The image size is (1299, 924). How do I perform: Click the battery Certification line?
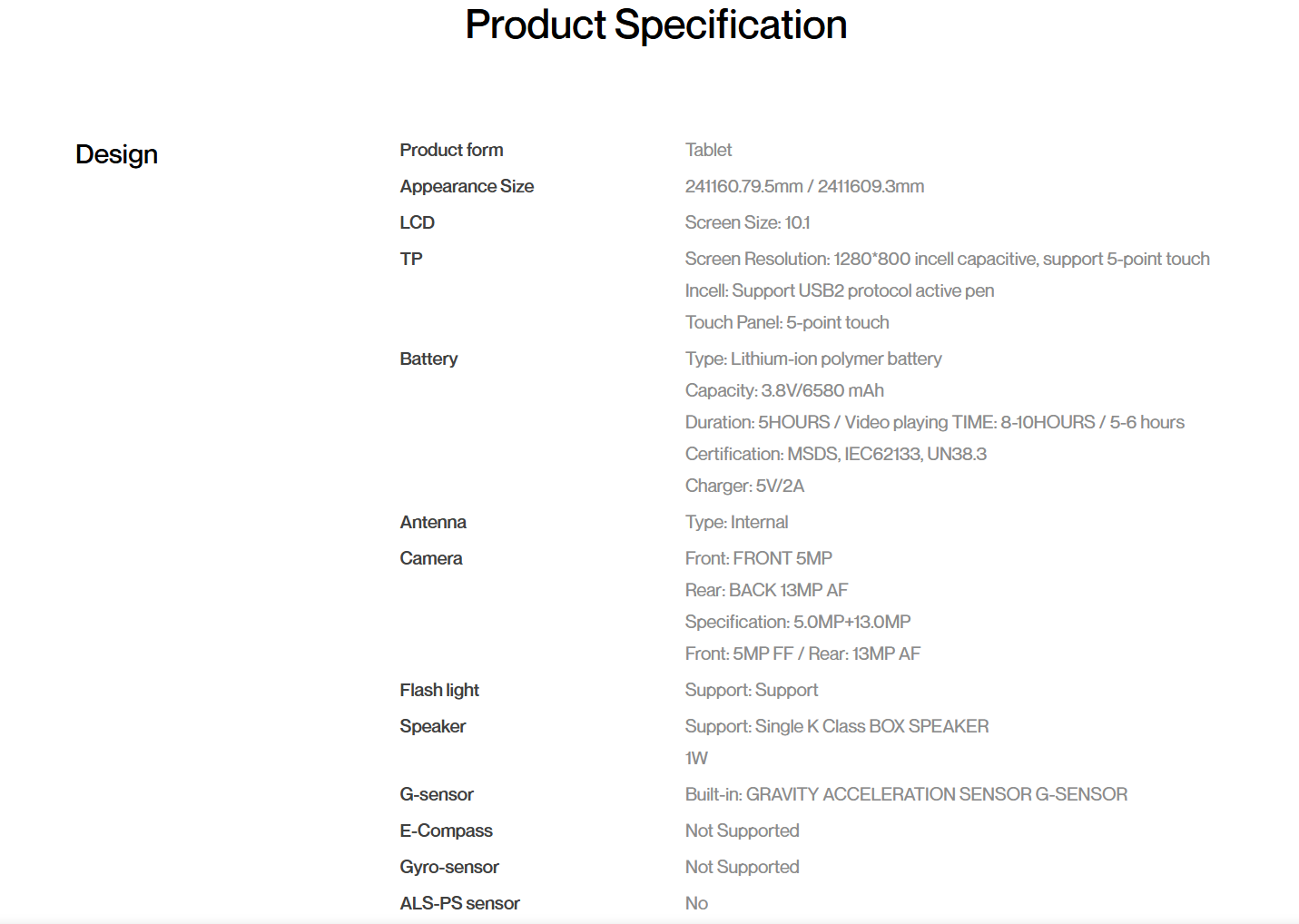click(835, 454)
